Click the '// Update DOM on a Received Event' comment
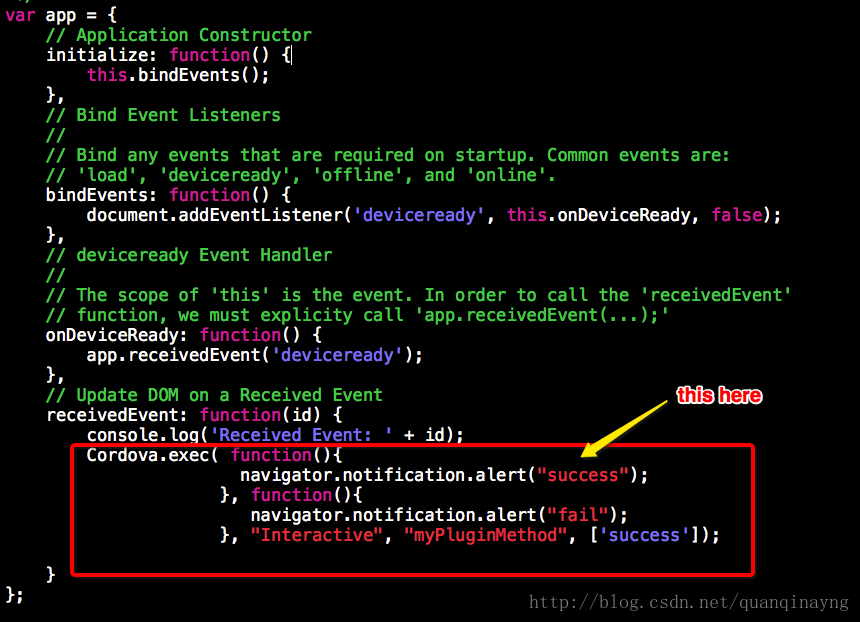 coord(214,395)
